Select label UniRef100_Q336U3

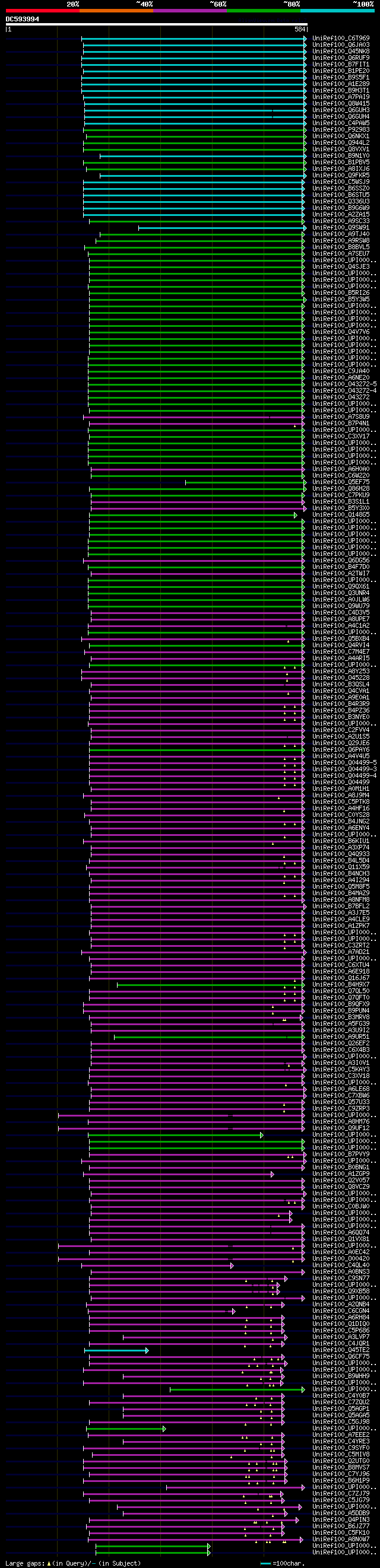point(341,202)
